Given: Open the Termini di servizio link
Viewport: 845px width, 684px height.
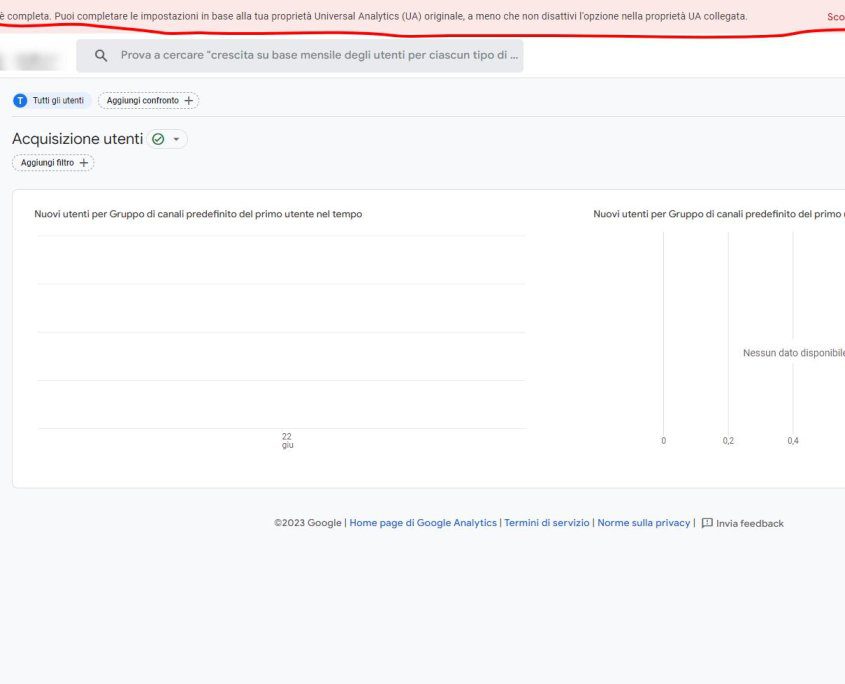Looking at the screenshot, I should pos(548,522).
